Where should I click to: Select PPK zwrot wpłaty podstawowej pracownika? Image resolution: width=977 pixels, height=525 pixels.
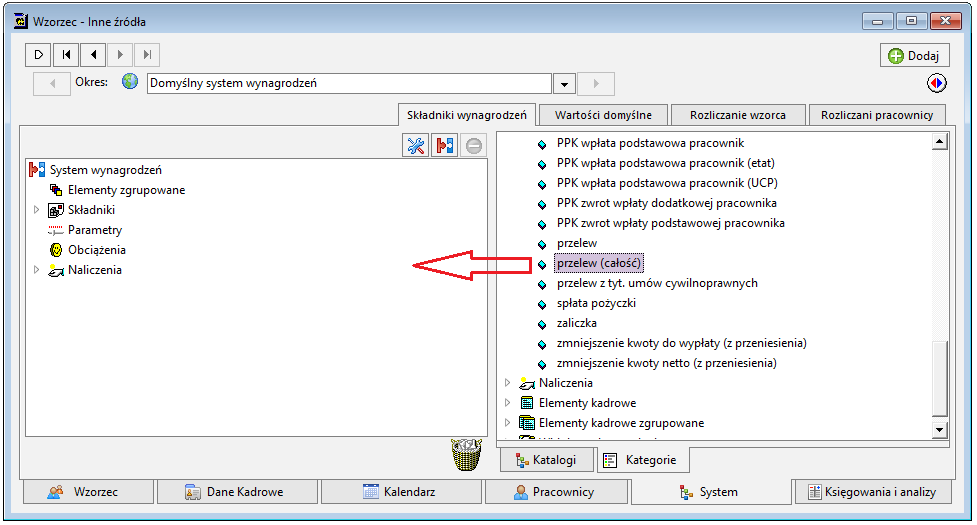[670, 223]
